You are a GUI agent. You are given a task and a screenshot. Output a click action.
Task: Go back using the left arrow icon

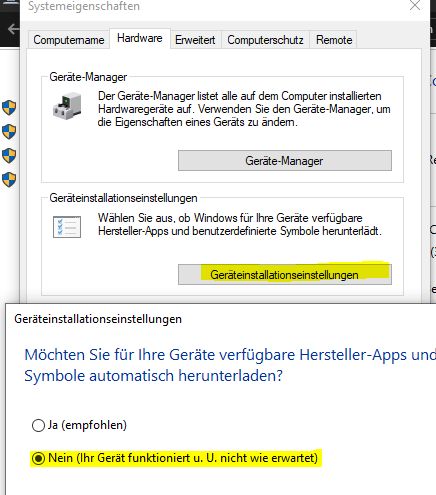13,29
